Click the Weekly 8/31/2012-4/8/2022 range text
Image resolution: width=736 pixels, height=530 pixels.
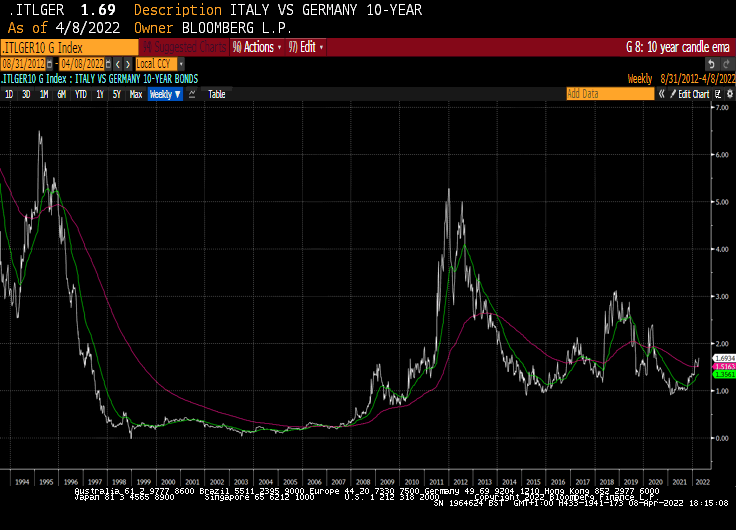pos(682,79)
